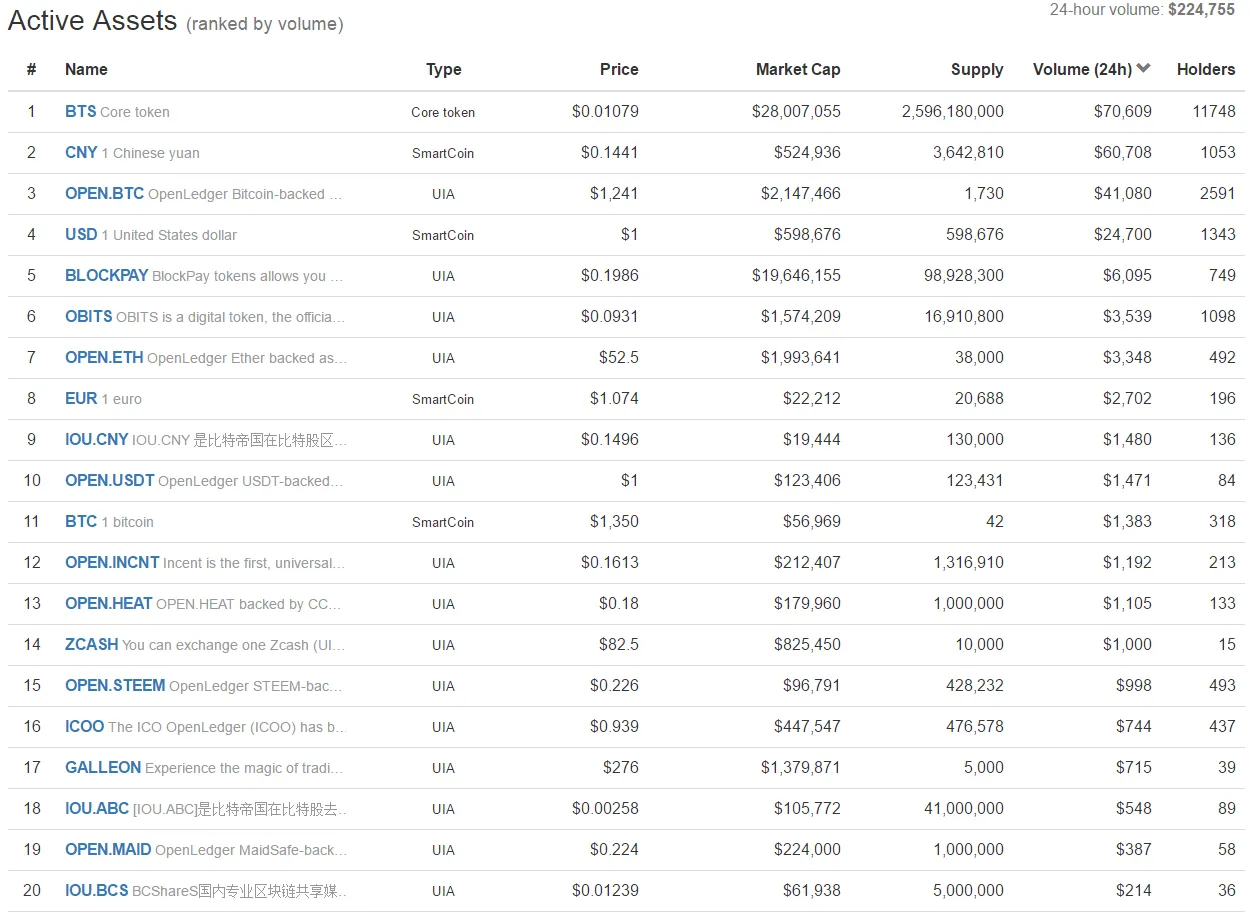Open the OPEN.ETH asset link

pyautogui.click(x=104, y=358)
